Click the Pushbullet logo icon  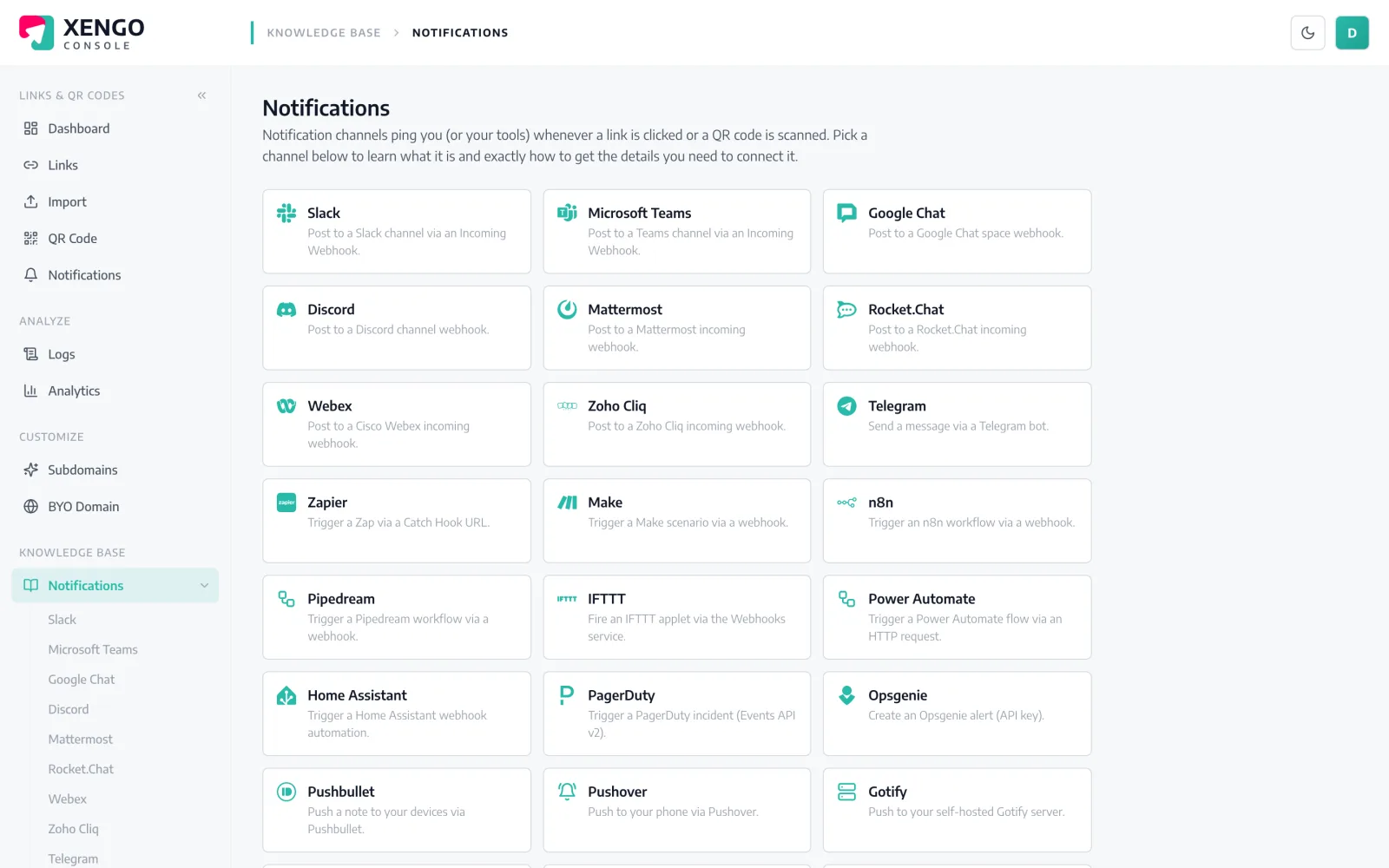point(286,791)
